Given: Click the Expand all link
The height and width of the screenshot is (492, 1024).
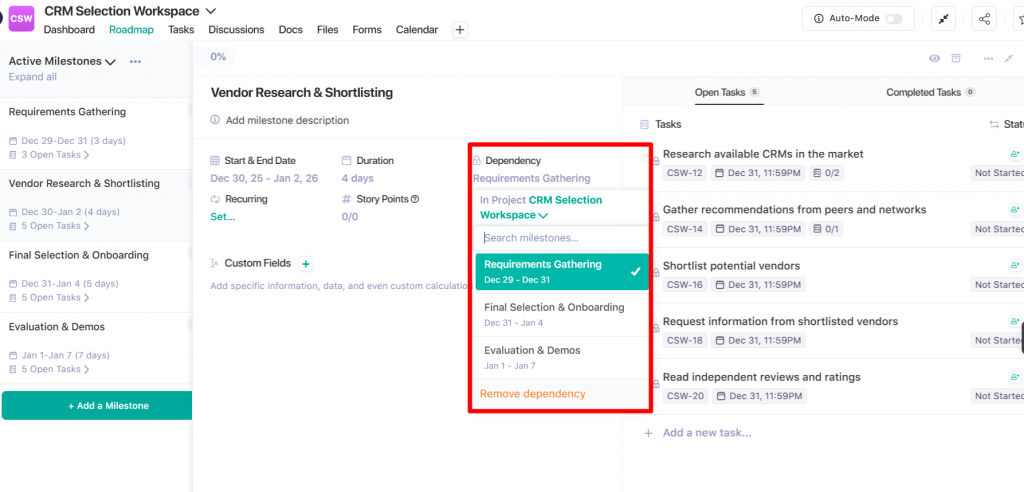Looking at the screenshot, I should tap(33, 77).
